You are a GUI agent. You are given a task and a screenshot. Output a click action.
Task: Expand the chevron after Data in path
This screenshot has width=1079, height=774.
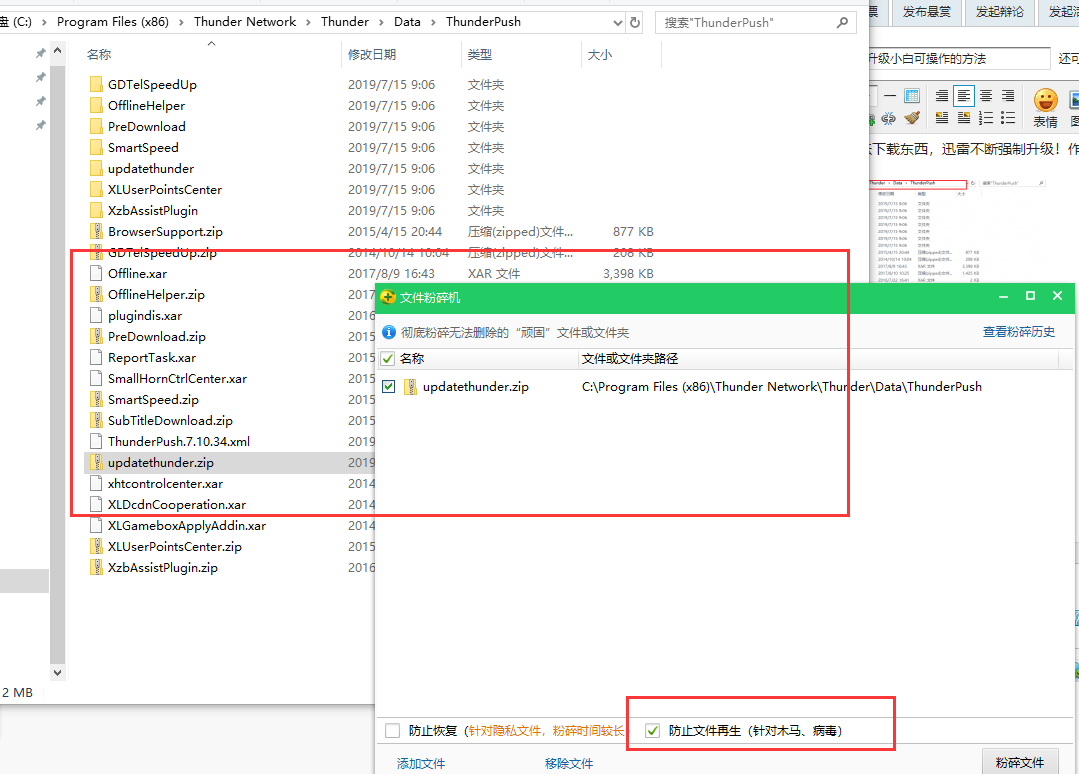point(434,21)
